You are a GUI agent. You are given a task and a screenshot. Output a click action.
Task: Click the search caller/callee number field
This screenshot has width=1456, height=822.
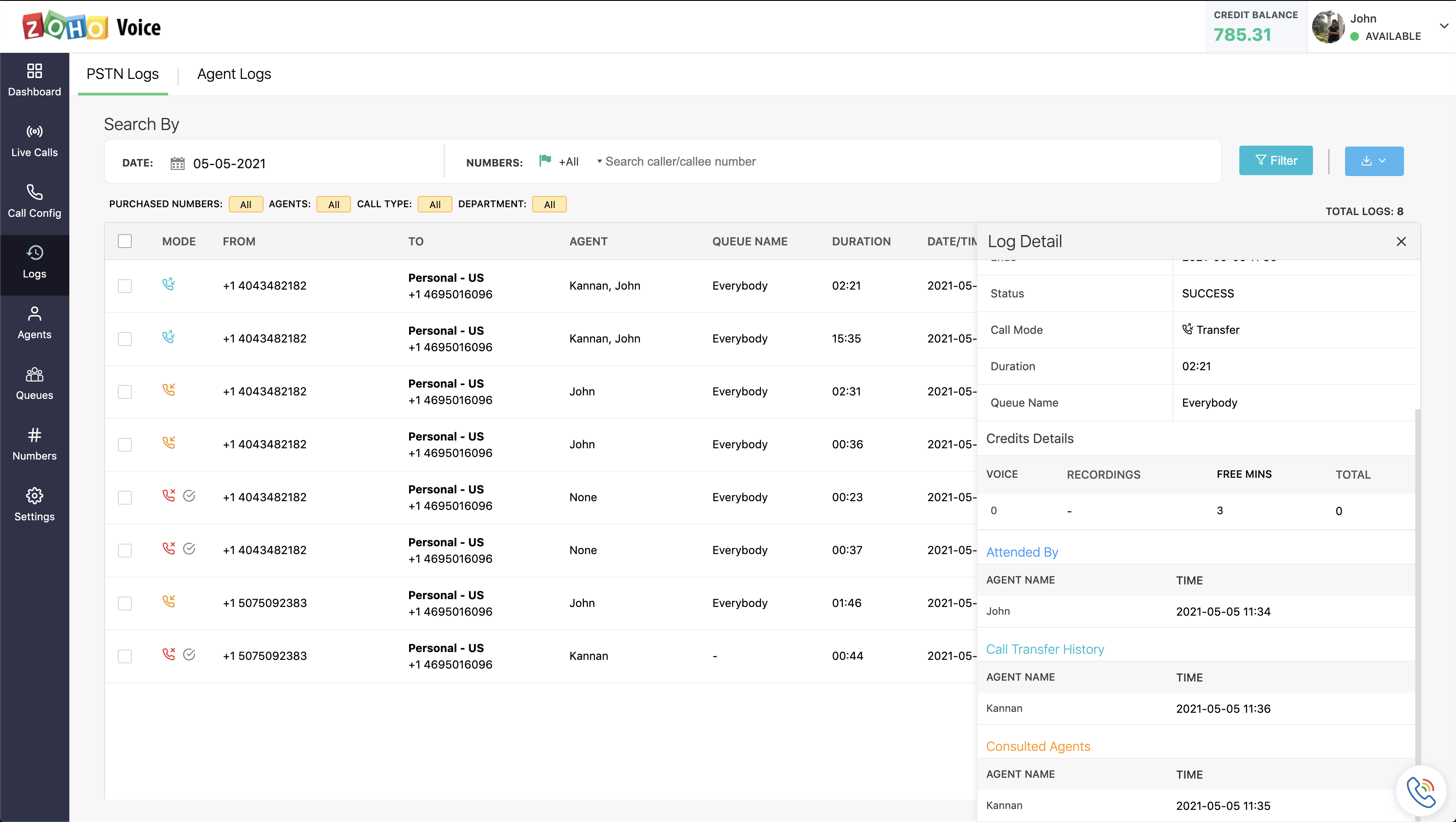[x=680, y=162]
